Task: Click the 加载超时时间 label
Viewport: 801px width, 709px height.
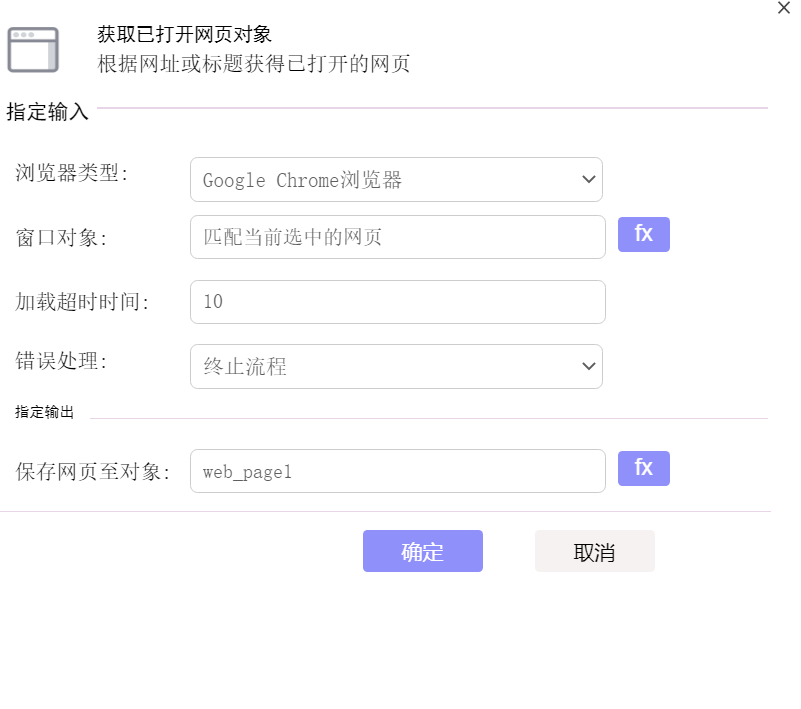Action: click(82, 302)
